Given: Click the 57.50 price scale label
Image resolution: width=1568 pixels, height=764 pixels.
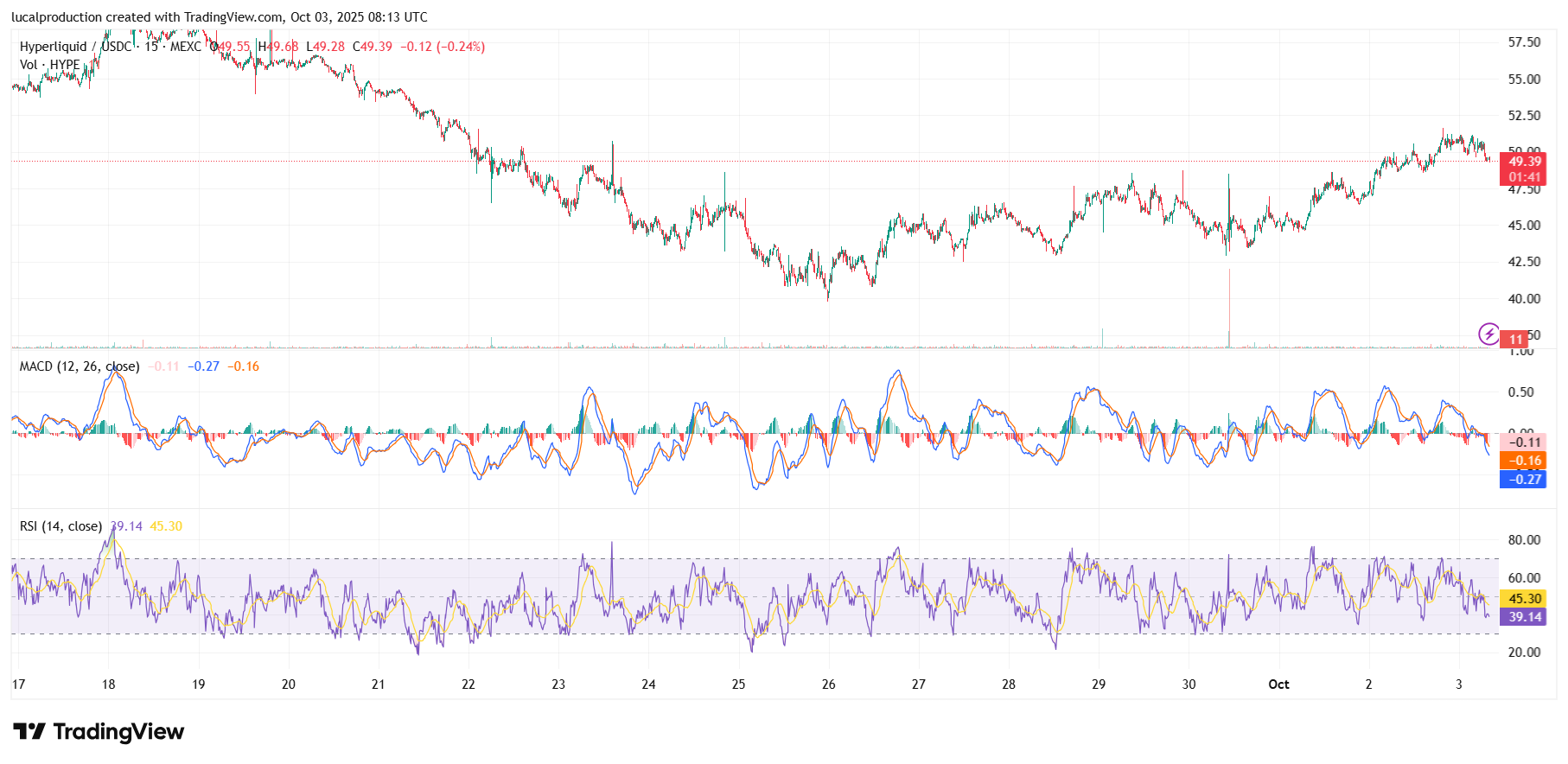Looking at the screenshot, I should coord(1524,42).
